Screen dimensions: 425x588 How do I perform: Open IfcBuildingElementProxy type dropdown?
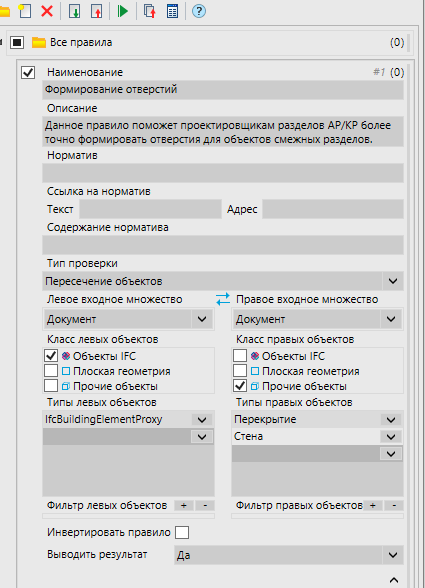click(x=202, y=419)
